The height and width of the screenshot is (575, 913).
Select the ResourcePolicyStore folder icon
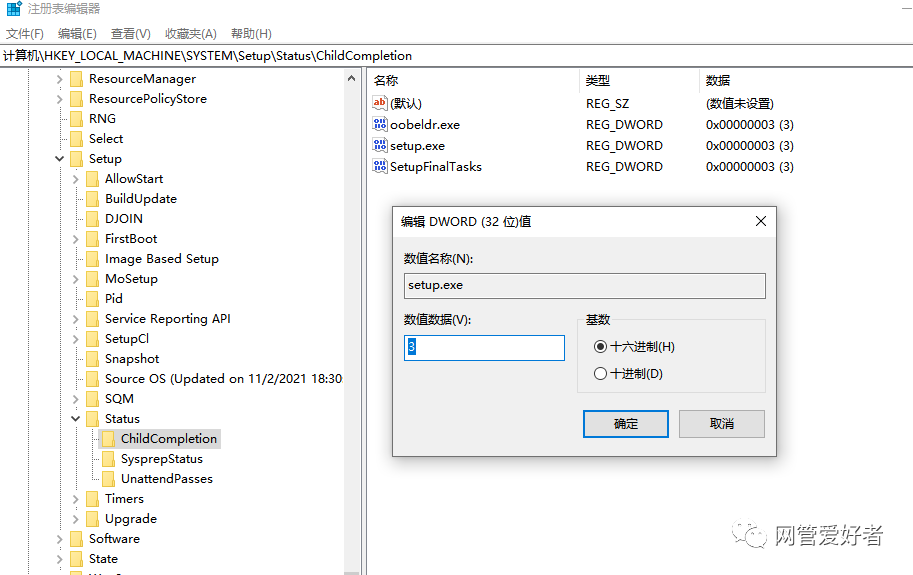coord(76,98)
